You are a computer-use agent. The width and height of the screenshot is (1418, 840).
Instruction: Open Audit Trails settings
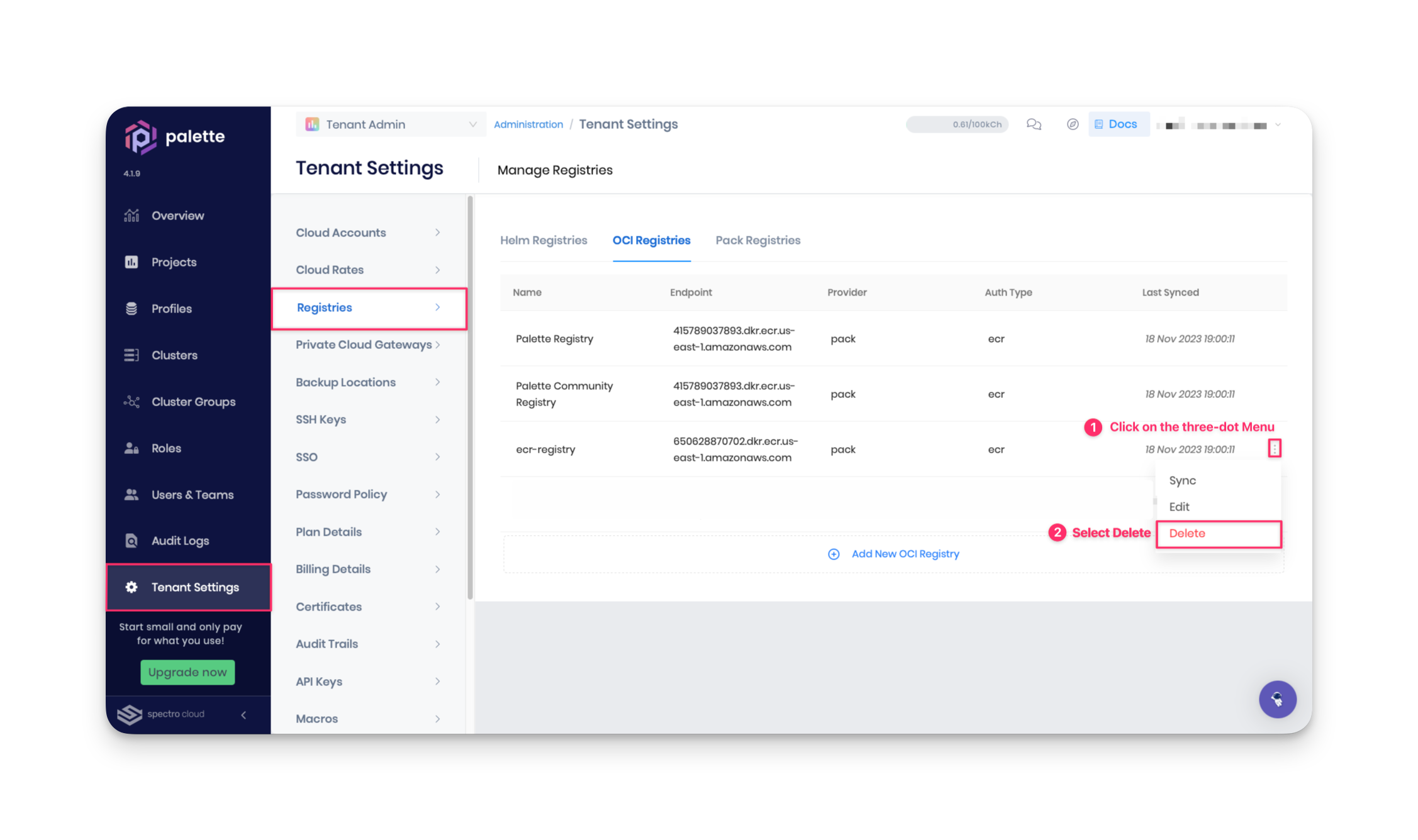[369, 644]
